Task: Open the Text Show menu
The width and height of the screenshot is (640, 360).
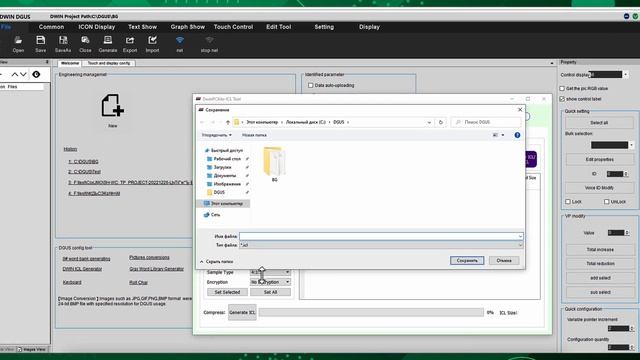Action: click(142, 27)
